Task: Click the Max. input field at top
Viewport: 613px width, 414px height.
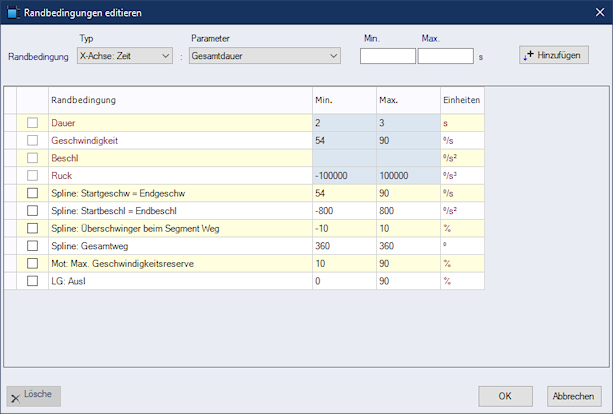Action: click(x=446, y=57)
